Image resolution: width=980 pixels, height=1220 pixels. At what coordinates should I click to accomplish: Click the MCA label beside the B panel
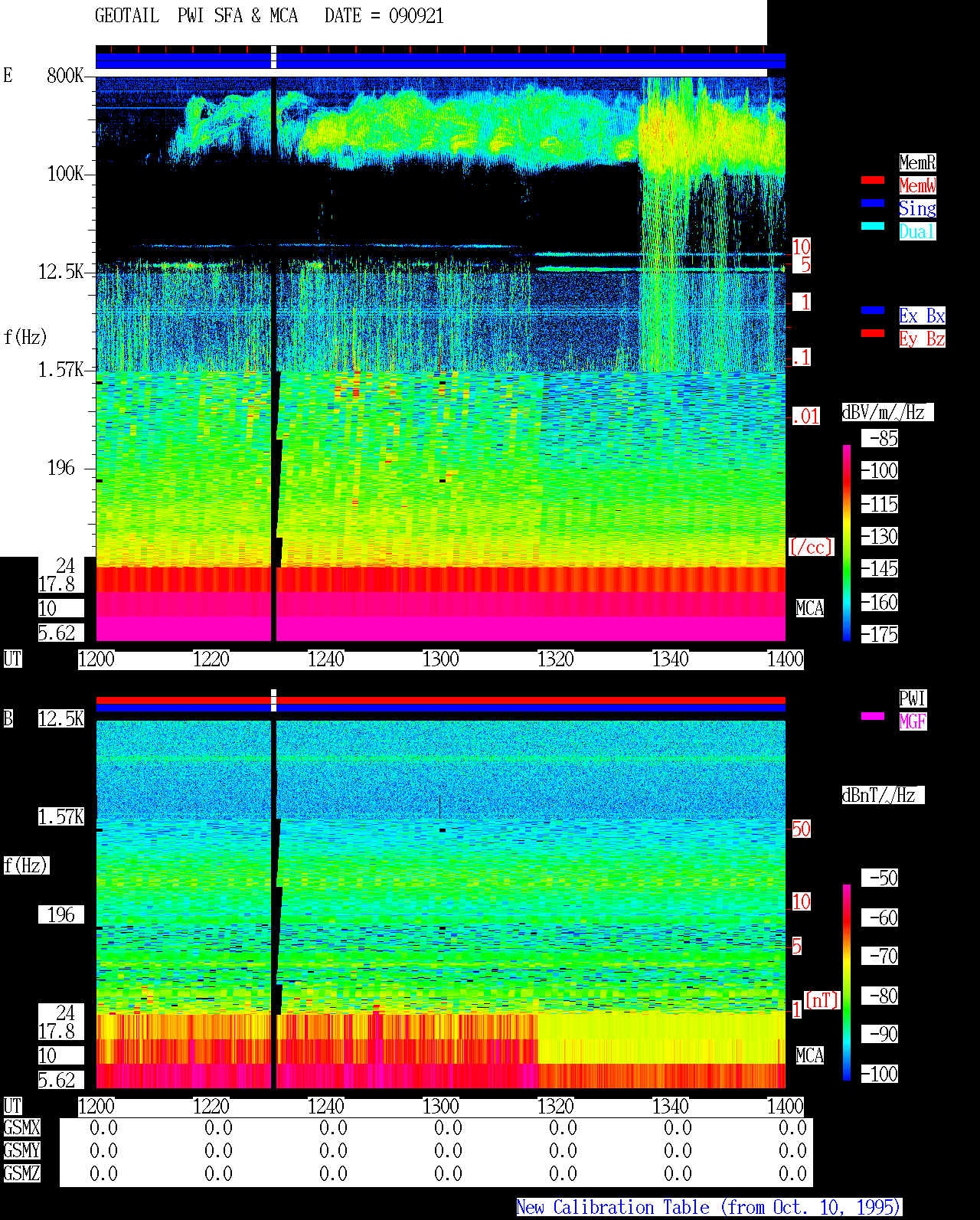click(810, 1055)
